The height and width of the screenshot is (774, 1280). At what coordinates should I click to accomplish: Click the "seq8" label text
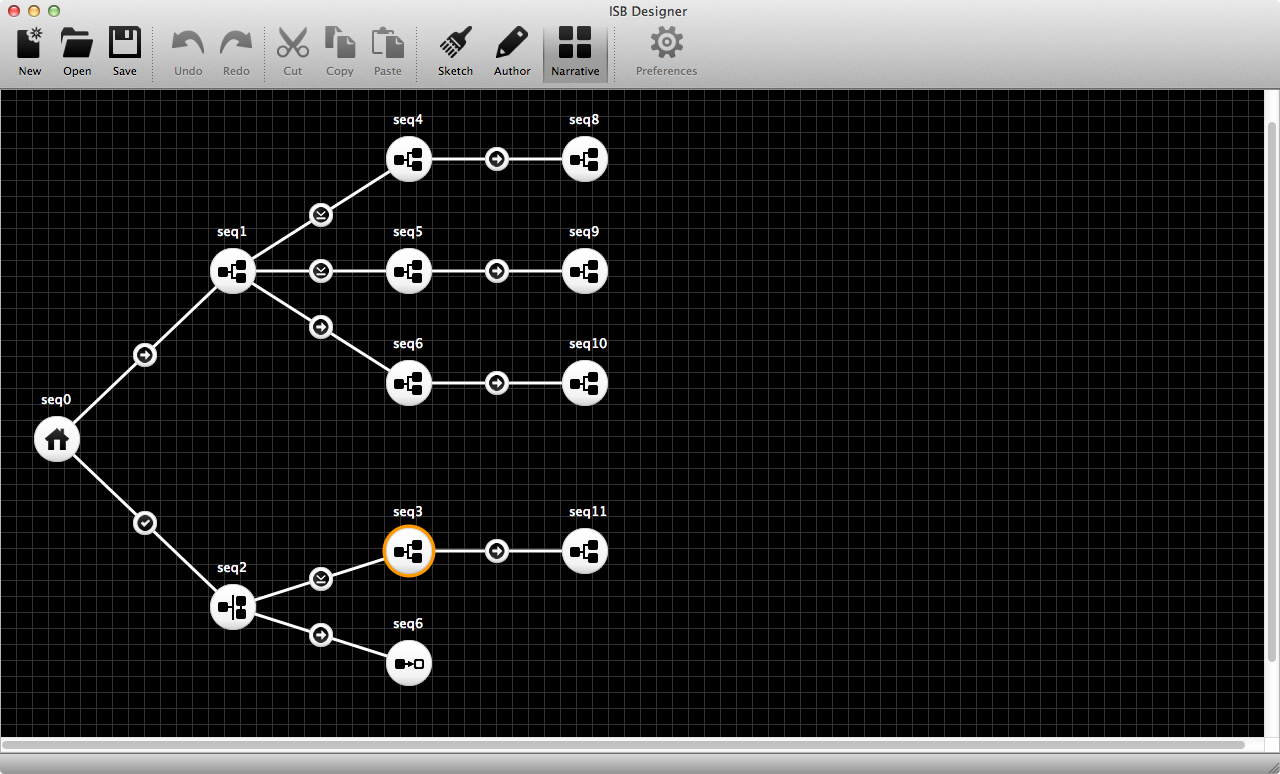pyautogui.click(x=585, y=120)
